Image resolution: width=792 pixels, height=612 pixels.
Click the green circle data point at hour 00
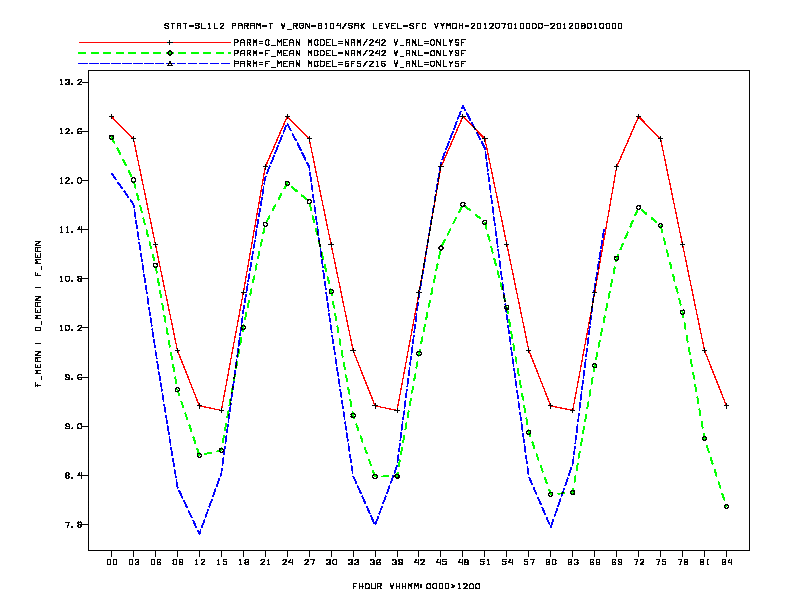pos(112,137)
